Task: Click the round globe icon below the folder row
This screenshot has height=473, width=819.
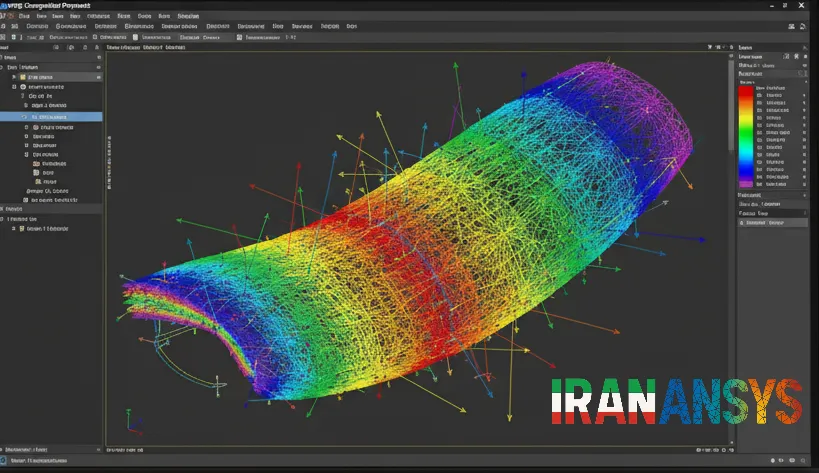Action: click(x=23, y=87)
